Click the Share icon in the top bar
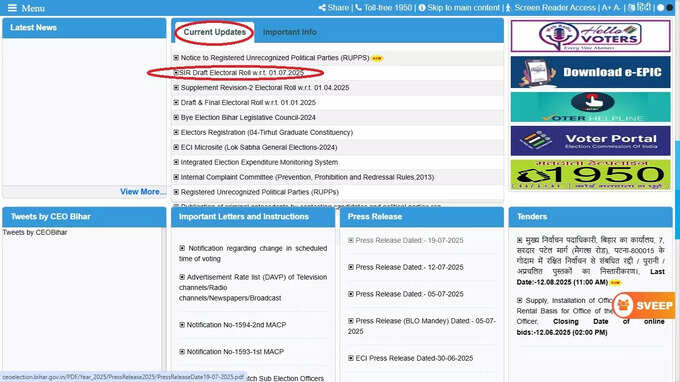The image size is (680, 382). (322, 8)
